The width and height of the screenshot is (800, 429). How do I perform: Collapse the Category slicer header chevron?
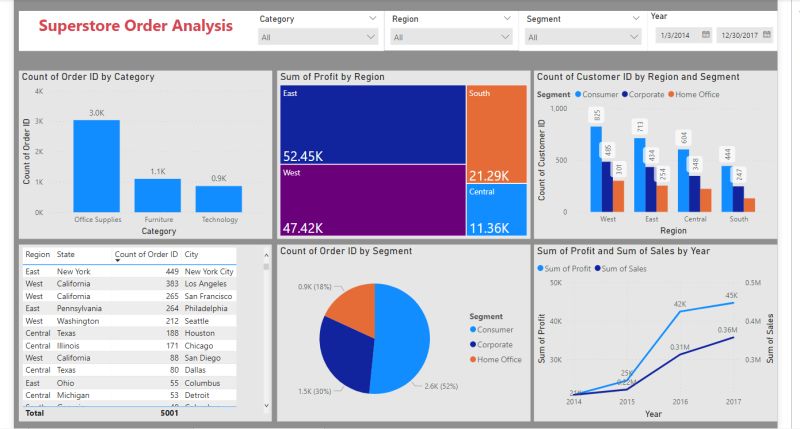point(372,18)
